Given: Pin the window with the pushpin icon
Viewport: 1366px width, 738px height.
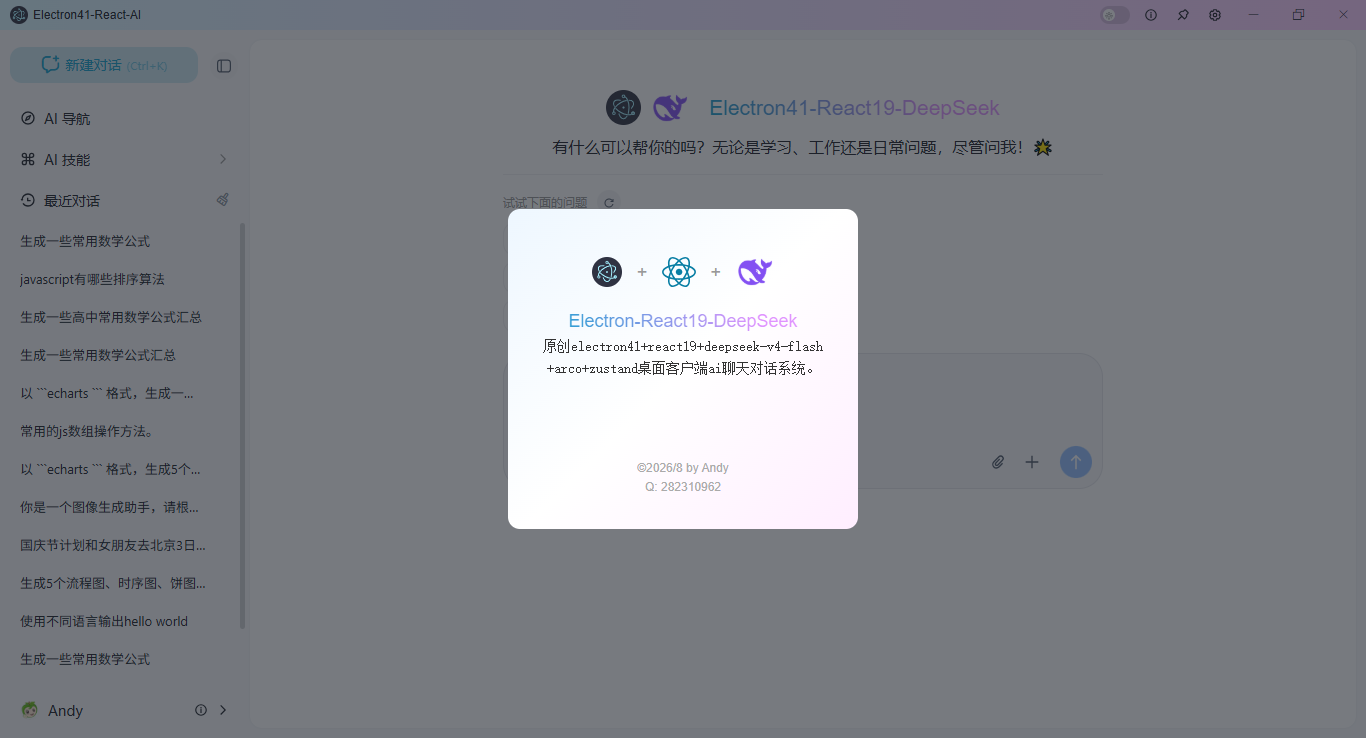Looking at the screenshot, I should pos(1183,15).
